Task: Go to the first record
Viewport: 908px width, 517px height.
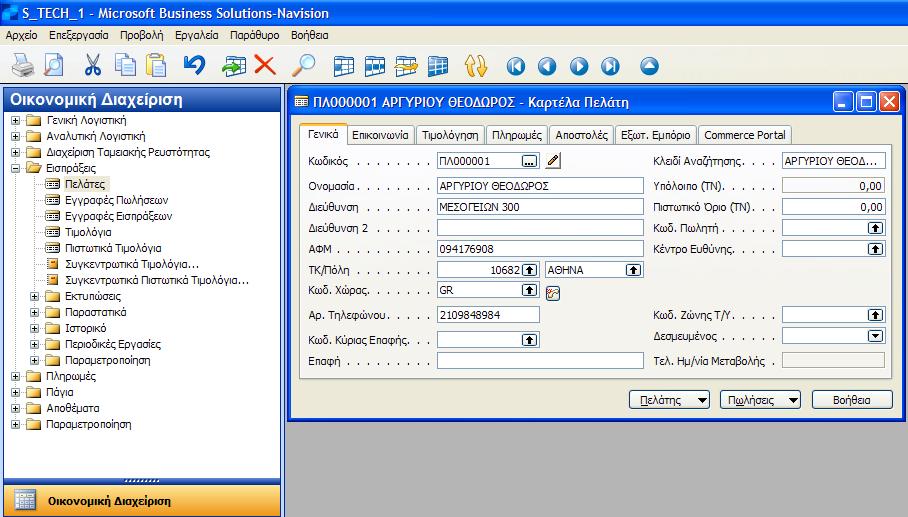Action: (x=515, y=66)
